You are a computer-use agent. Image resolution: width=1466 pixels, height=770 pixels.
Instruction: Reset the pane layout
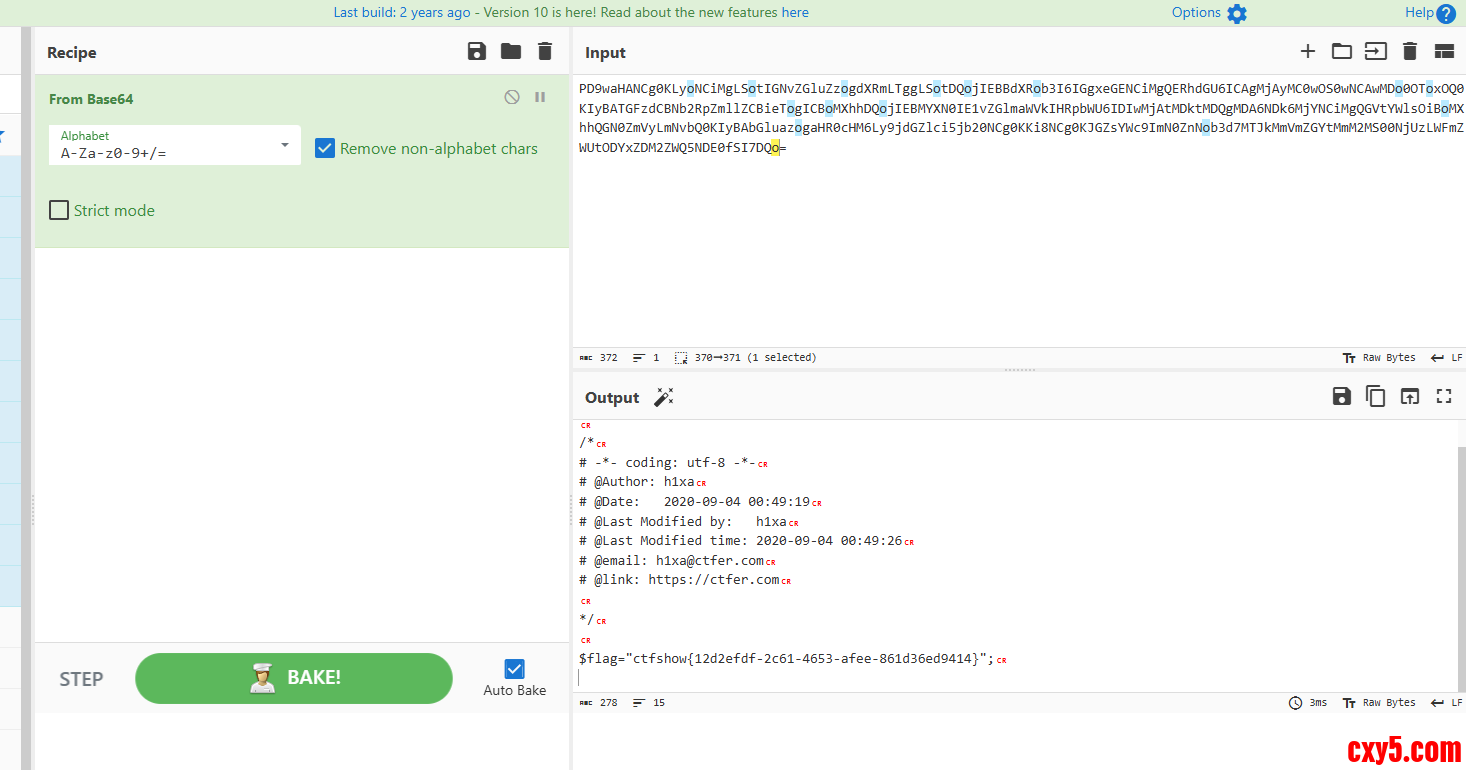click(x=1444, y=52)
